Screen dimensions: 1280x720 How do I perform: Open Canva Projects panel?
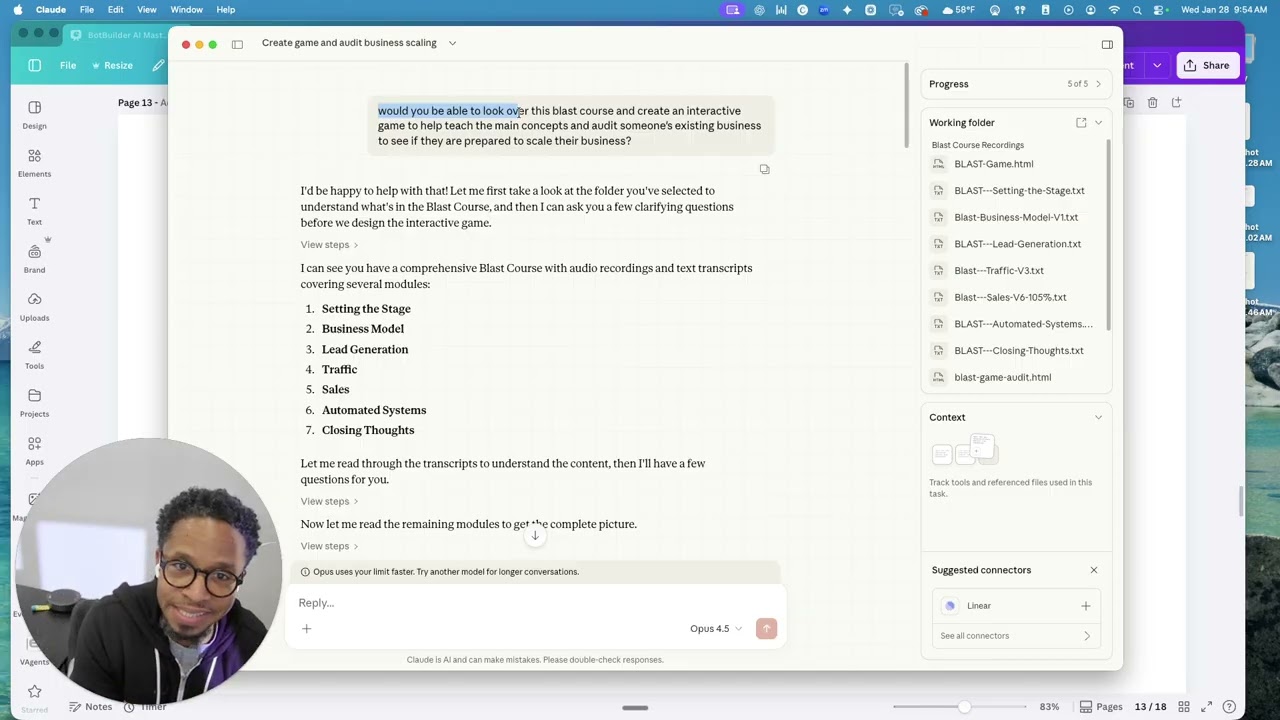pyautogui.click(x=34, y=402)
